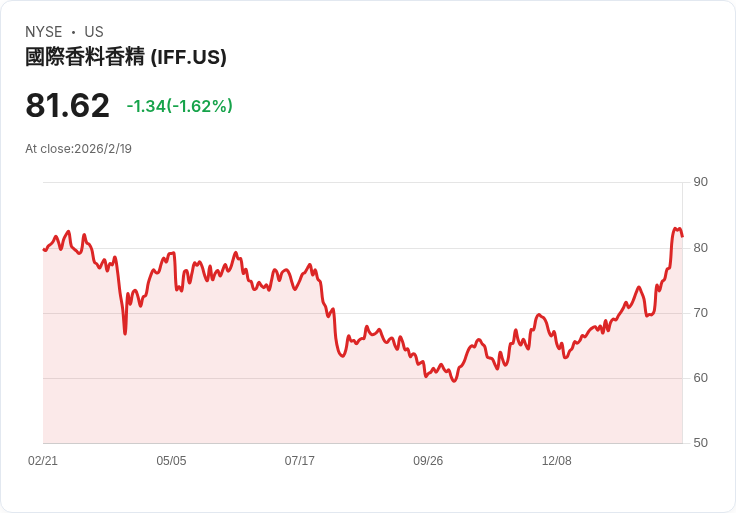Click the 07/17 date axis label

tap(299, 460)
